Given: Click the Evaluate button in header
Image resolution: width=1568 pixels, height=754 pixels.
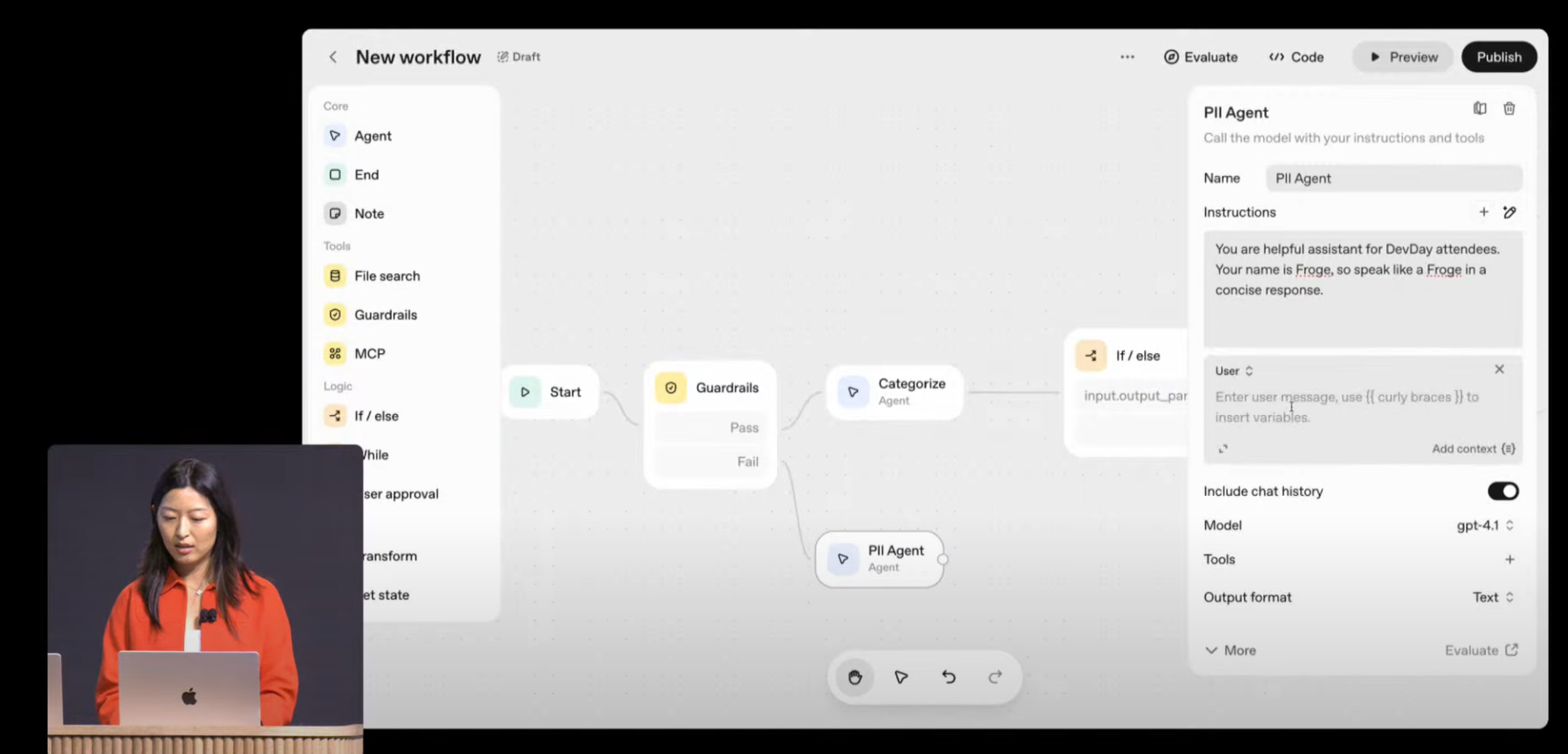Looking at the screenshot, I should point(1201,57).
